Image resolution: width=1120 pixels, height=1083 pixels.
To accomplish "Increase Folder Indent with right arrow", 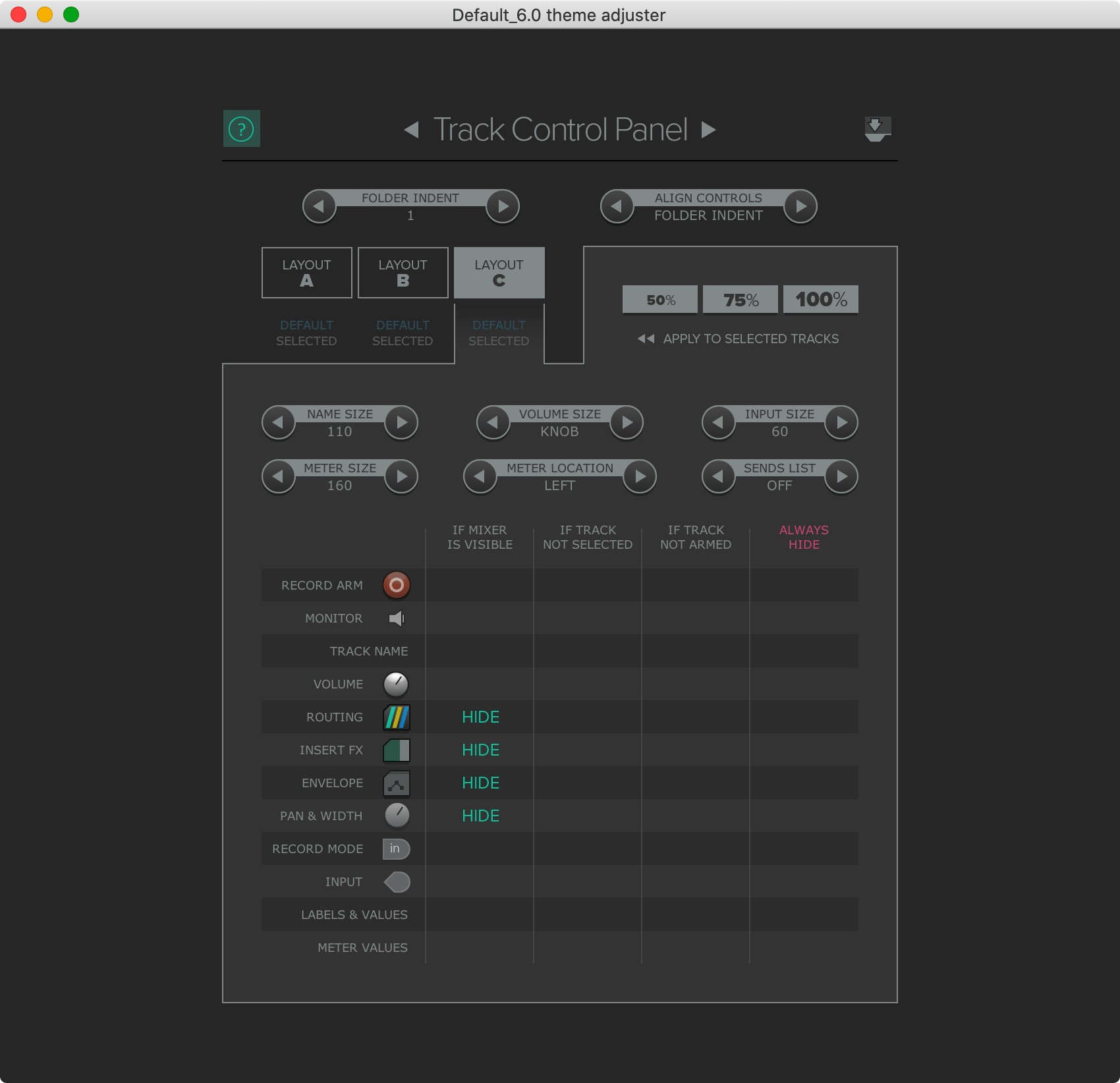I will click(502, 206).
